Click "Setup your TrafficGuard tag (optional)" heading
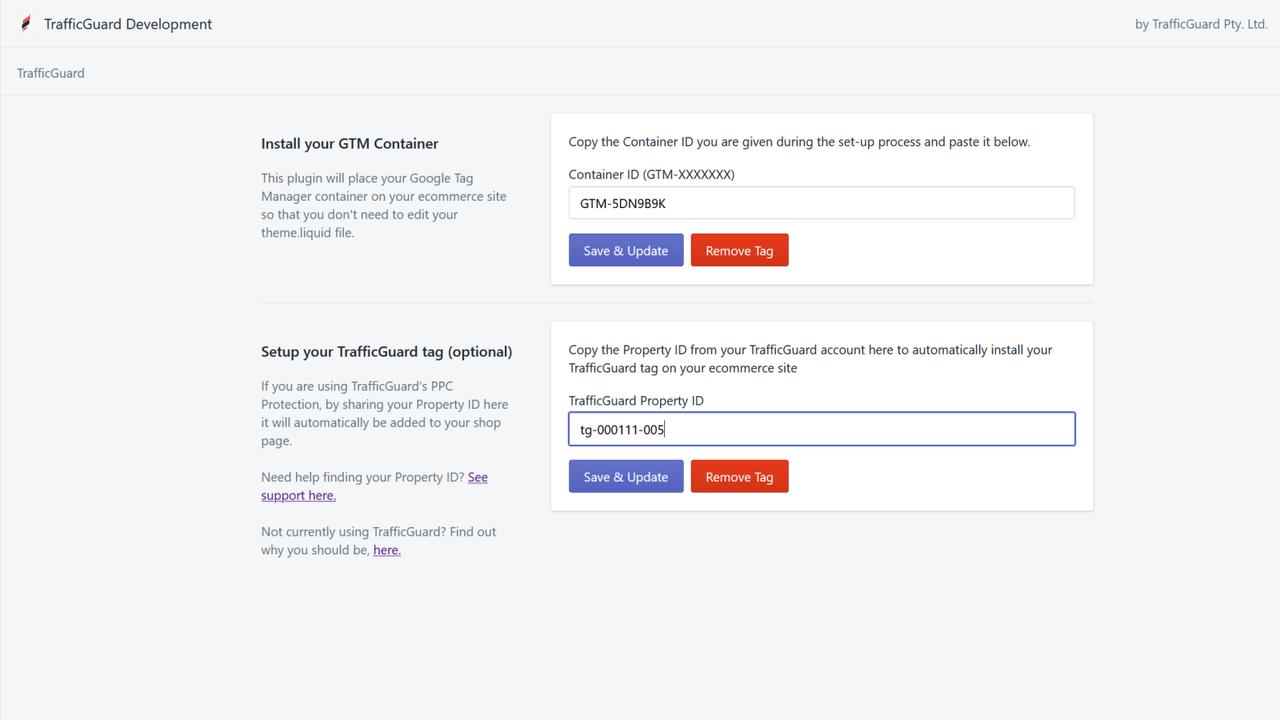 pyautogui.click(x=387, y=352)
